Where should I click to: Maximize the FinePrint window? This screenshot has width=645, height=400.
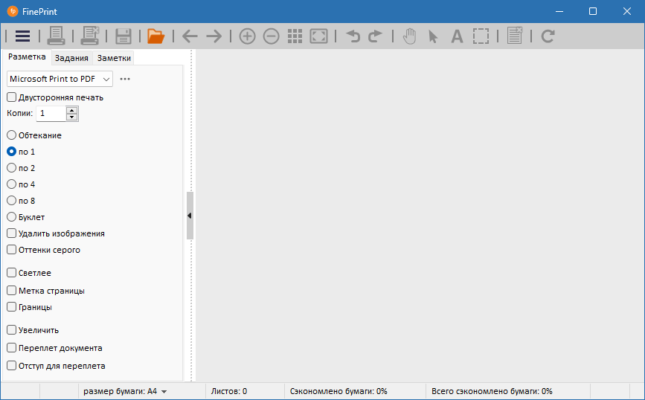593,12
